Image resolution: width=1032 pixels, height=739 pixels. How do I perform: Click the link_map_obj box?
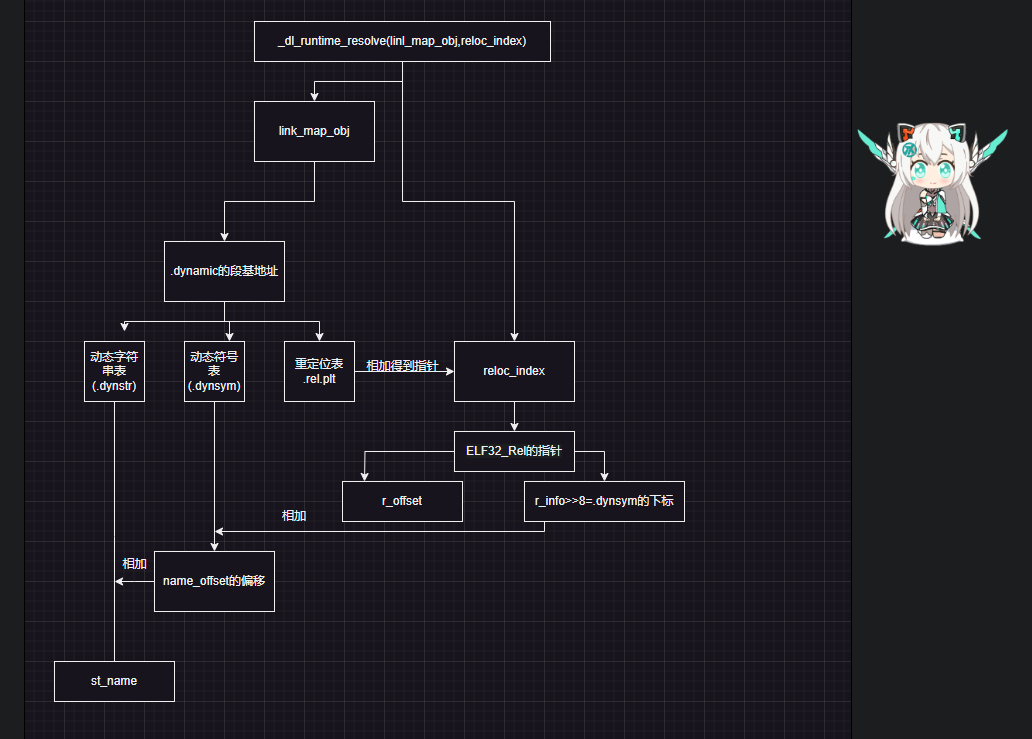pos(314,131)
